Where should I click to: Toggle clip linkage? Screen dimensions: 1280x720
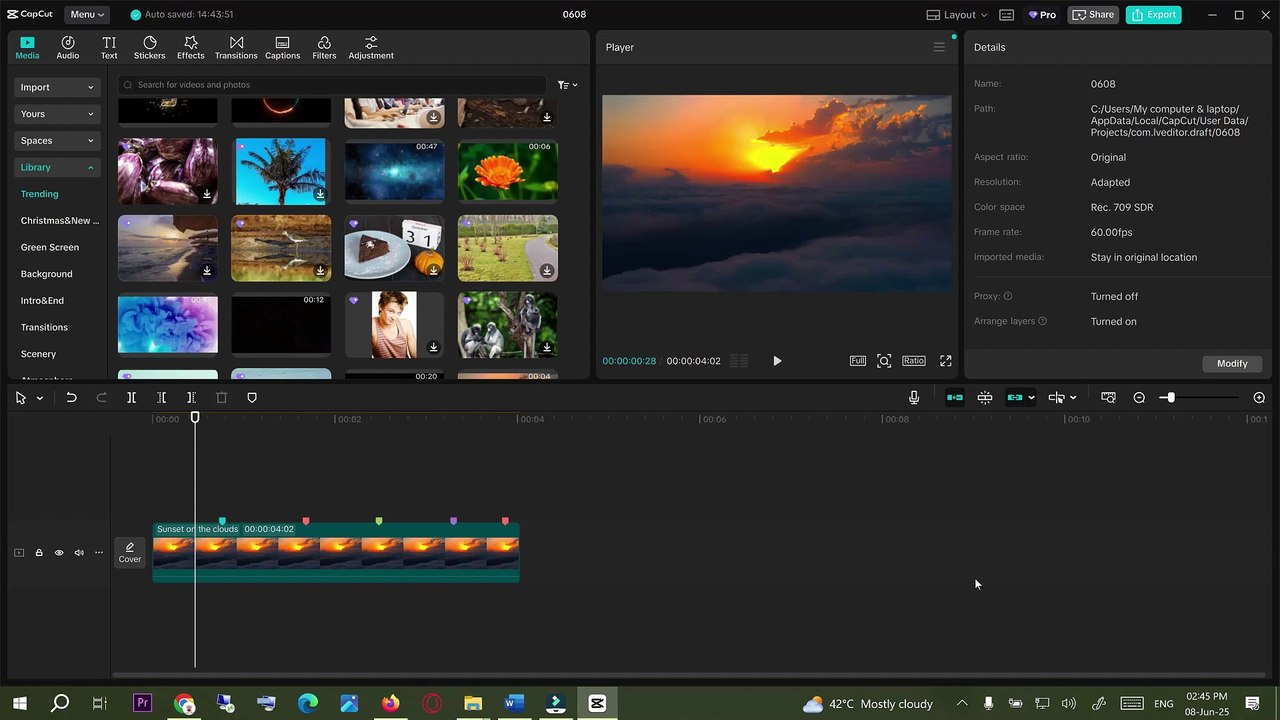1015,398
